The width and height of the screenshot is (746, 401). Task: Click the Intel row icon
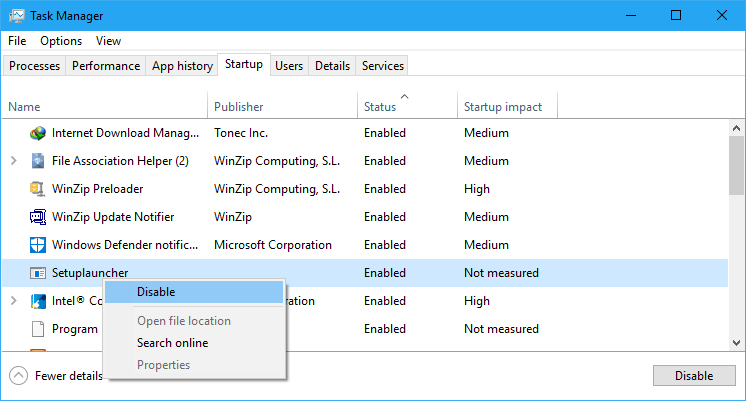(x=38, y=301)
